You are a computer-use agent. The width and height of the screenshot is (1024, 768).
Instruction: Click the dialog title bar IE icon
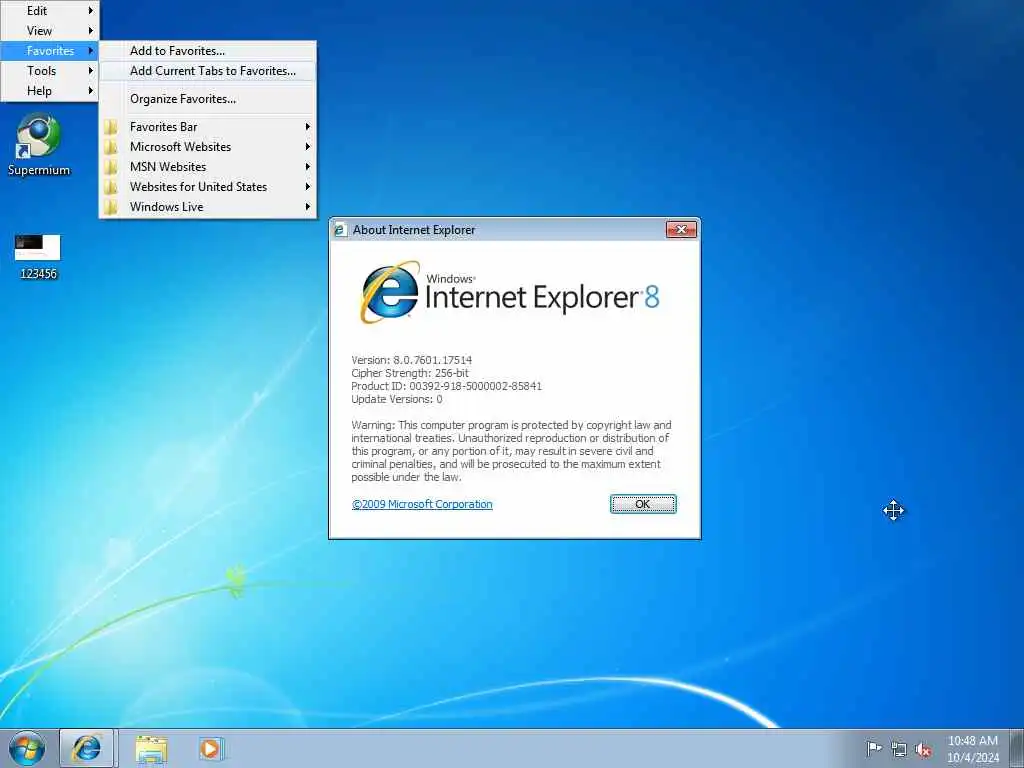point(340,230)
